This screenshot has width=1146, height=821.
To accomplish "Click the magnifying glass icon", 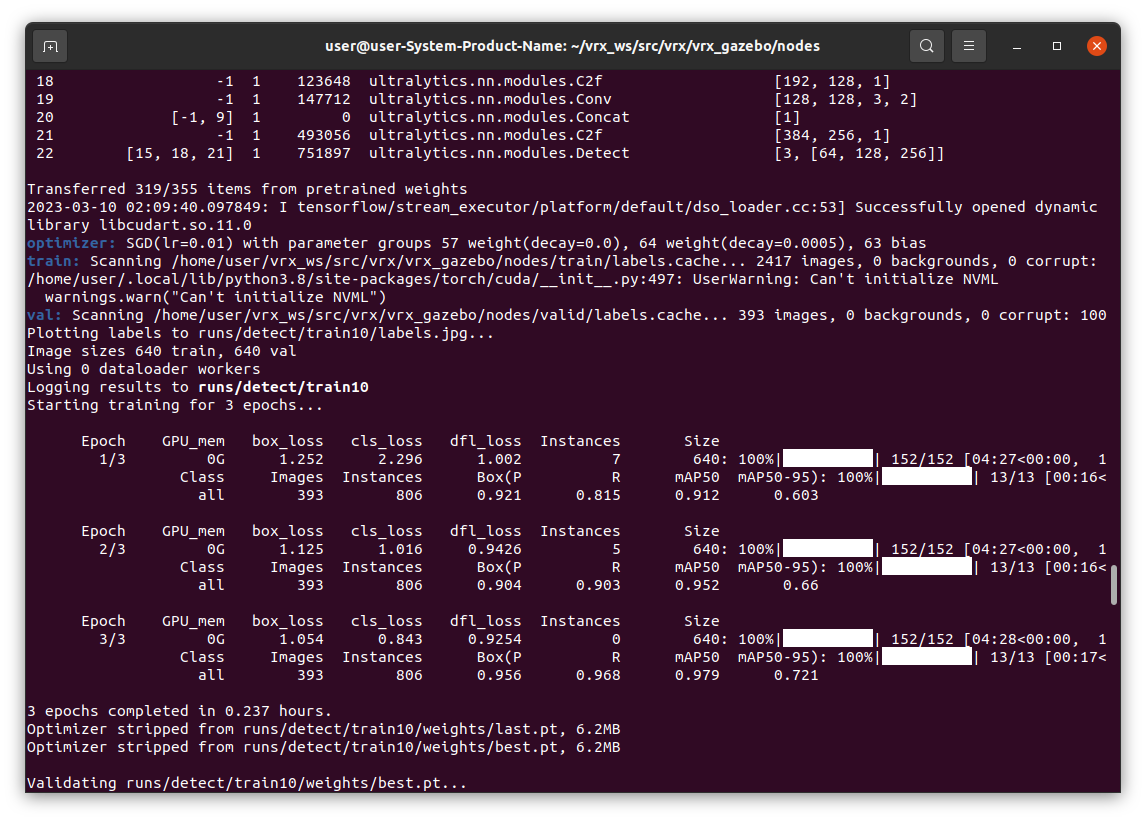I will 926,46.
